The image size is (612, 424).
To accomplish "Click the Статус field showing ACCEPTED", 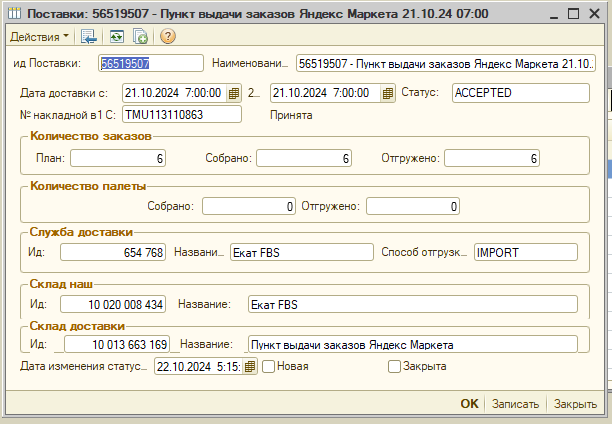I will click(521, 93).
